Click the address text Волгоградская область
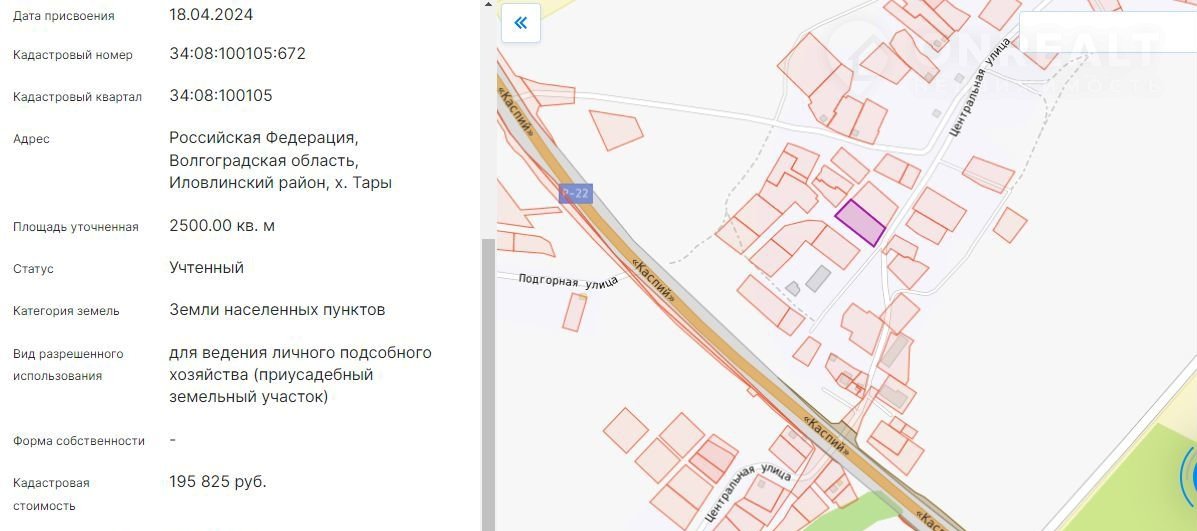This screenshot has width=1197, height=531. (264, 160)
